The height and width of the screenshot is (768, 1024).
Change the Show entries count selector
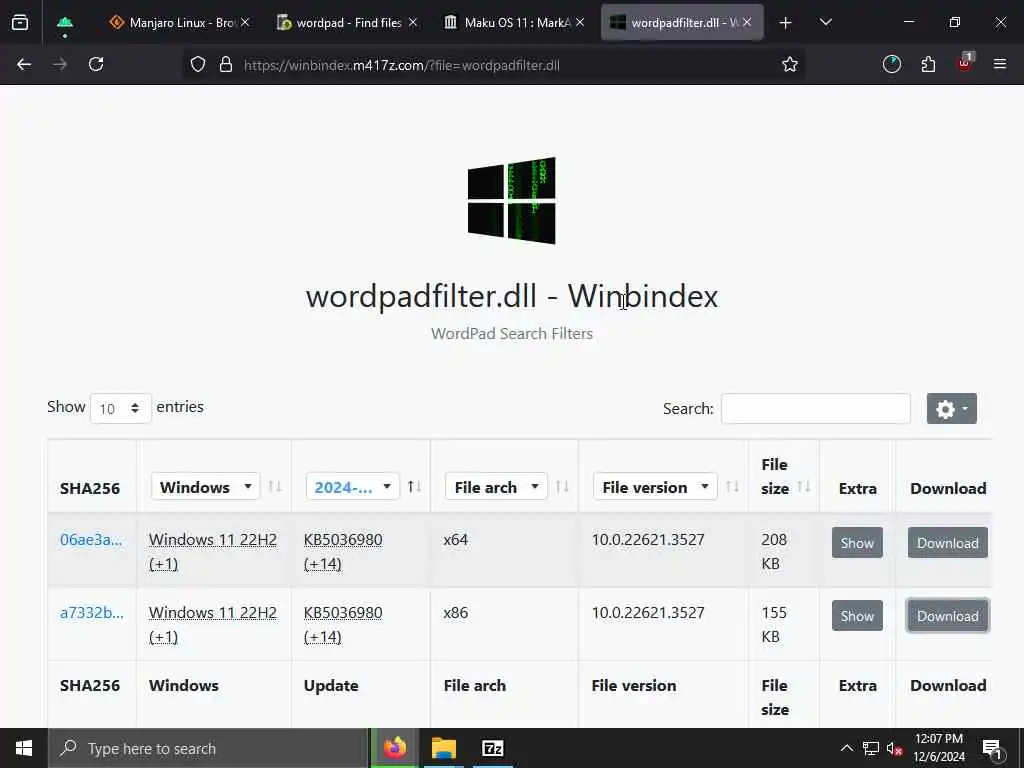(x=121, y=408)
